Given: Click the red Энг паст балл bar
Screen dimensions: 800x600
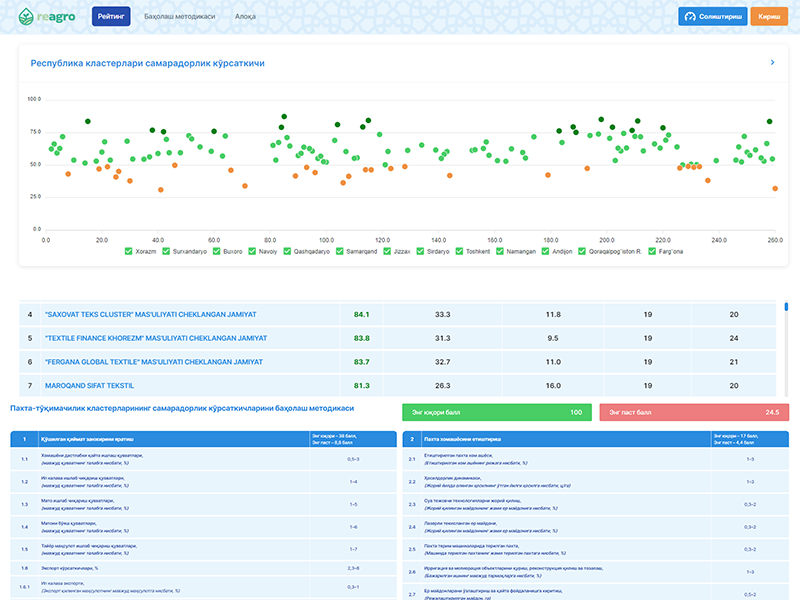Looking at the screenshot, I should pos(693,412).
